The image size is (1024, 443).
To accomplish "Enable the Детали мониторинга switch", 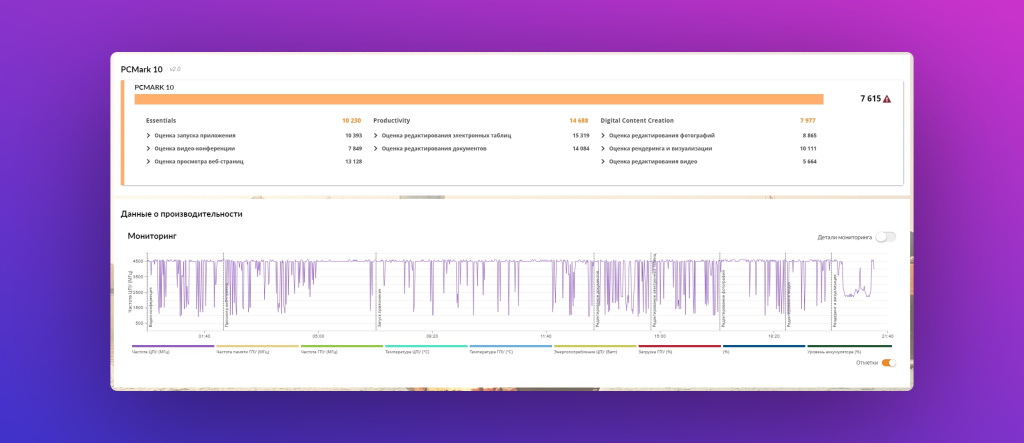I will (885, 237).
